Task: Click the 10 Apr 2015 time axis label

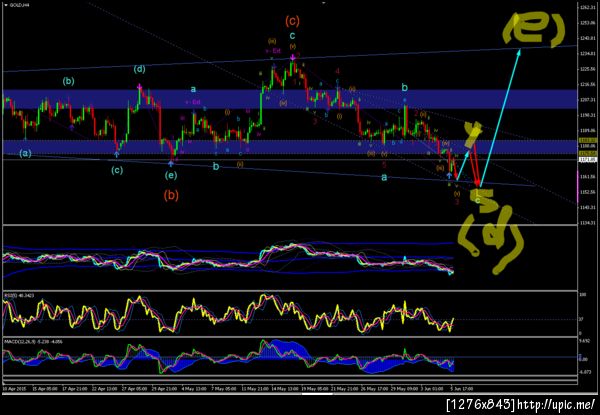Action: [x=13, y=389]
